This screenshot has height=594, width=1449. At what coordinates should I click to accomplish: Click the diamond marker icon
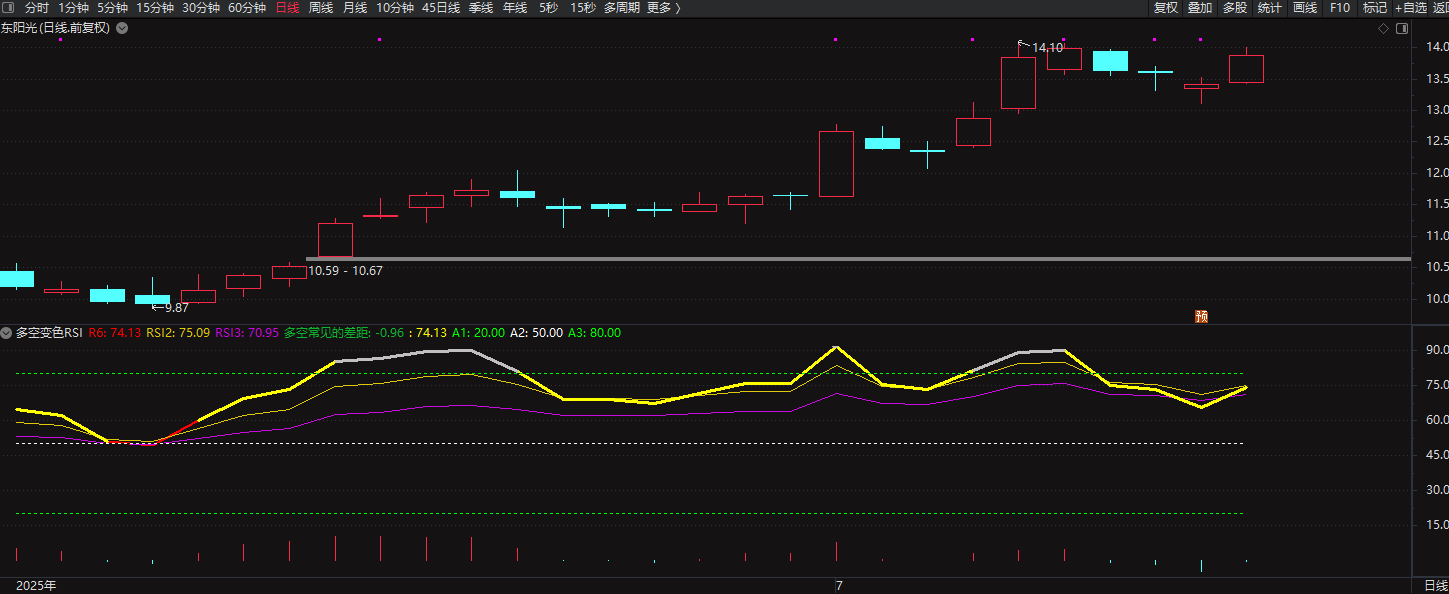click(x=1383, y=28)
